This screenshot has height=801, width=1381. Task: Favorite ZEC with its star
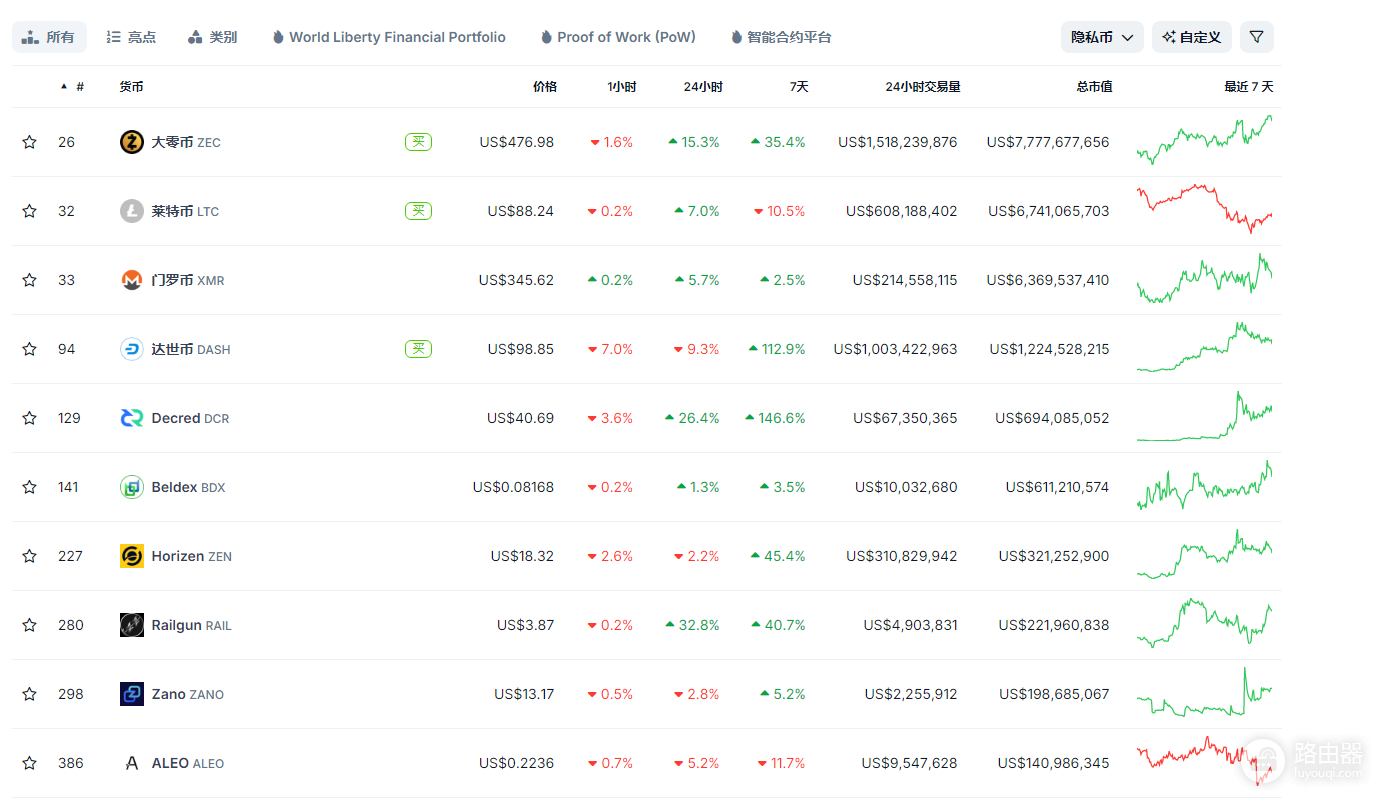pos(29,142)
